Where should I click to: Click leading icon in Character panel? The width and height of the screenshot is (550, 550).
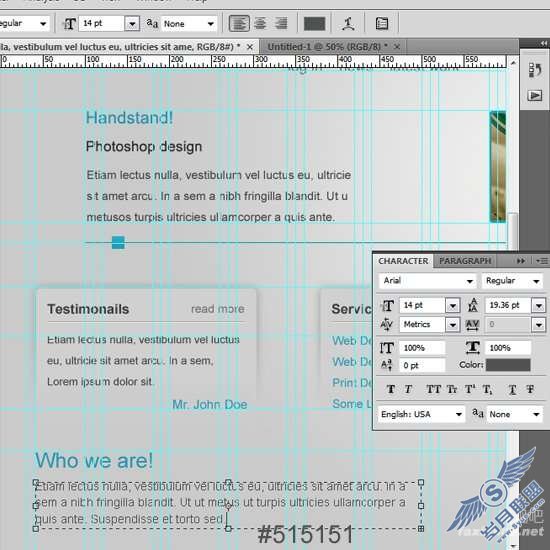[473, 306]
